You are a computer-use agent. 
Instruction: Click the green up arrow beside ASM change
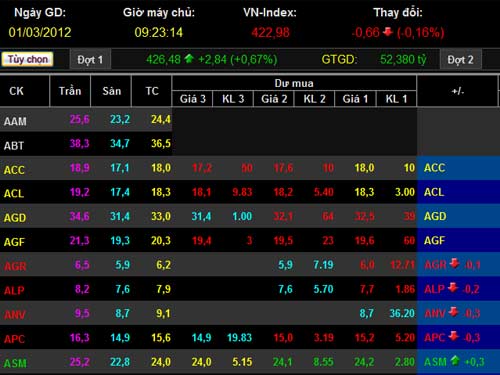point(455,360)
